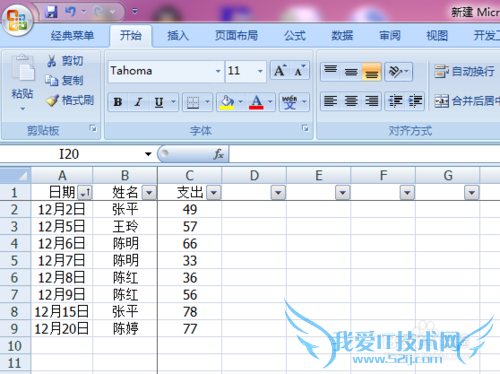Screen dimensions: 500x374
Task: Expand the 粘贴 options arrow
Action: [22, 109]
